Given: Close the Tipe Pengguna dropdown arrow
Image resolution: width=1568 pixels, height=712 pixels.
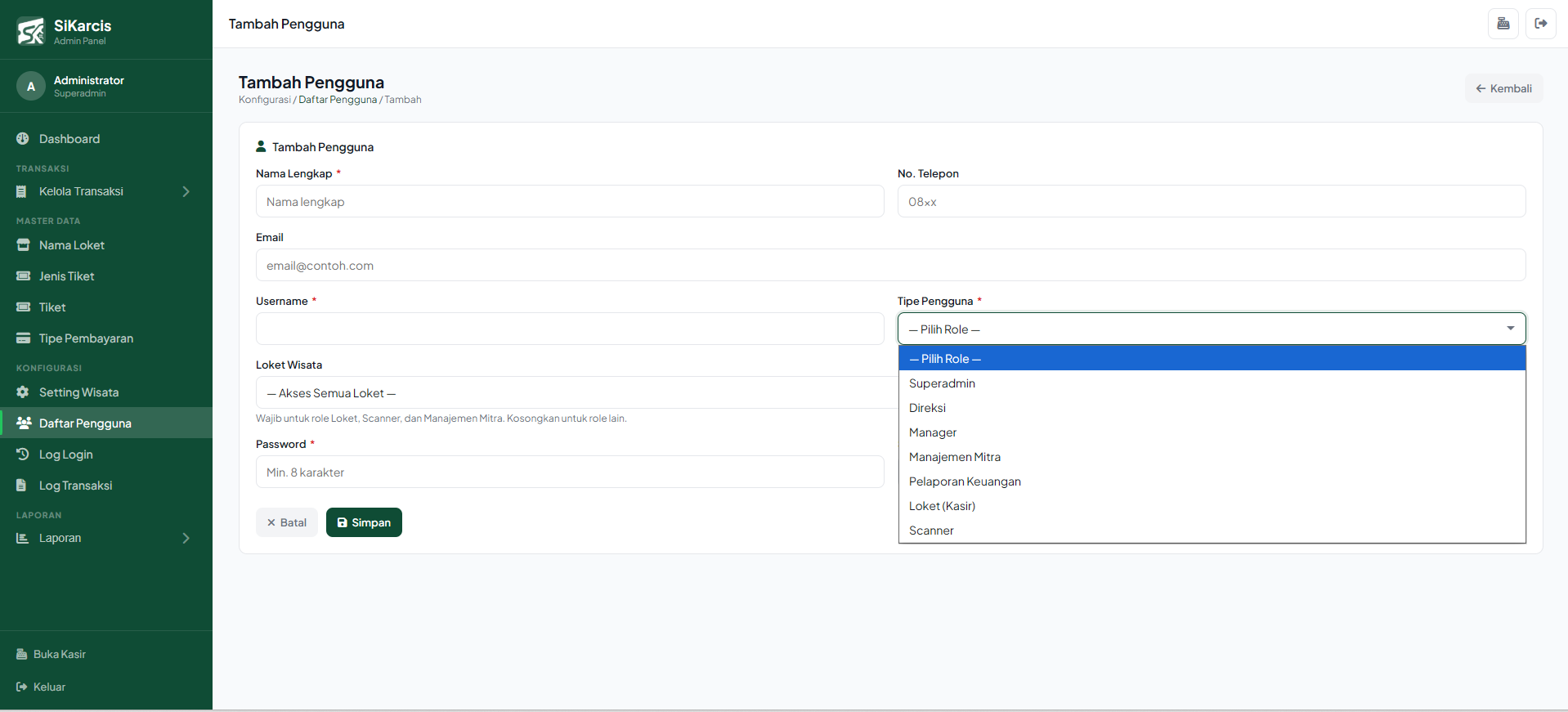Looking at the screenshot, I should [1511, 329].
